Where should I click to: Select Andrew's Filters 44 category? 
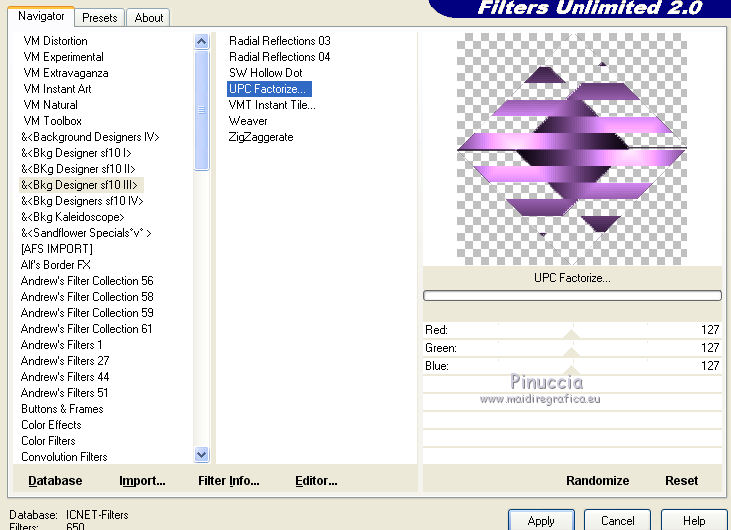point(65,377)
